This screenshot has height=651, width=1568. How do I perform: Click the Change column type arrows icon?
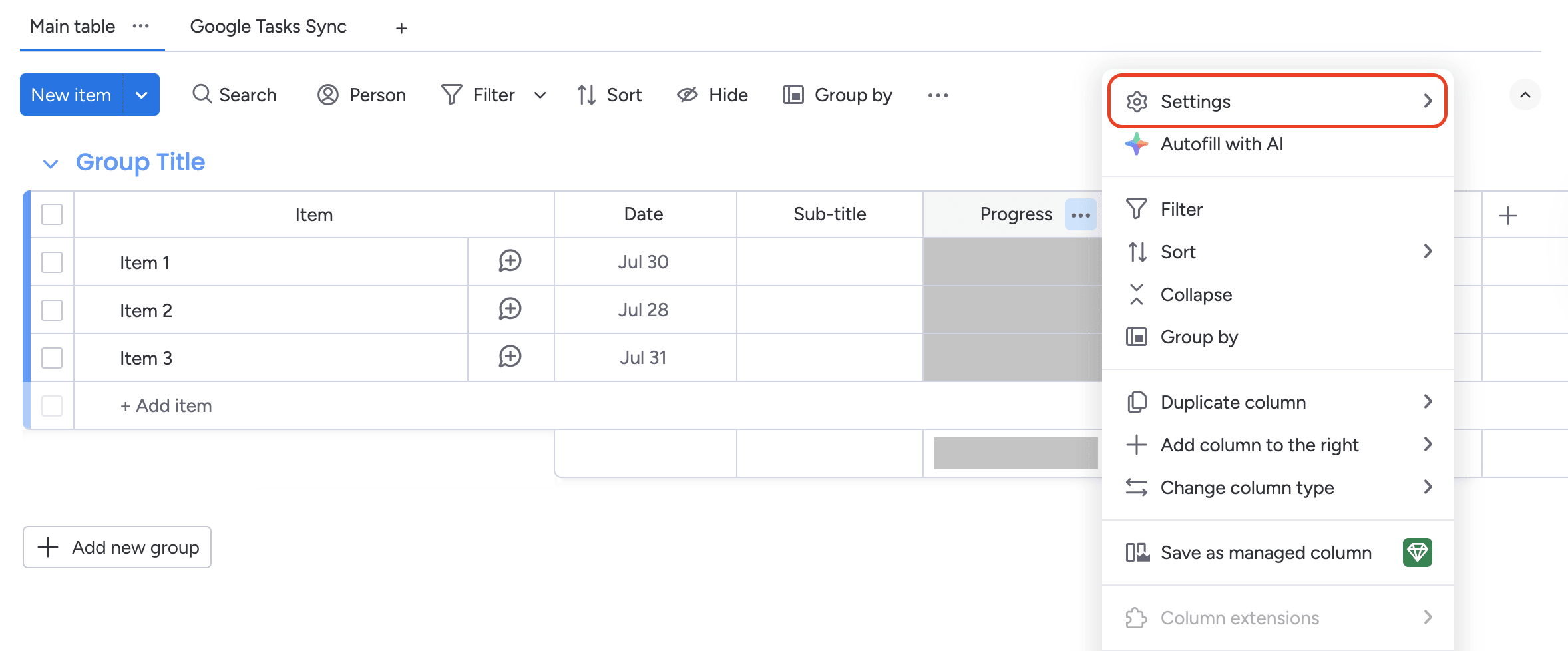point(1137,487)
